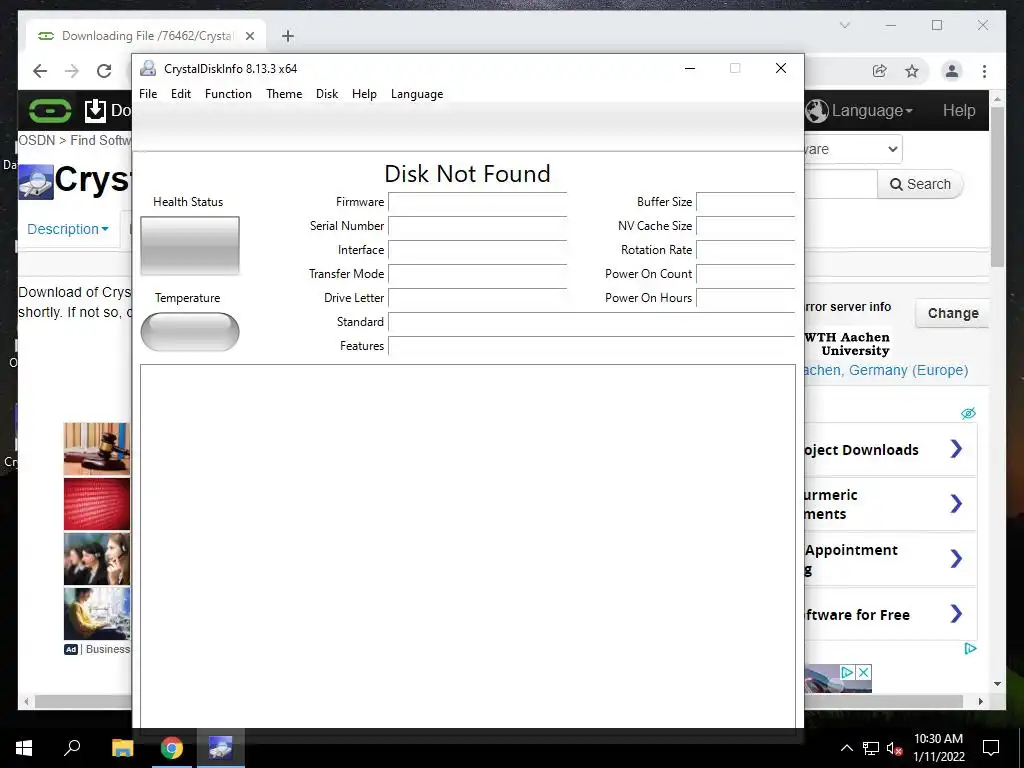Open the Language menu in CrystalDiskInfo

coord(417,94)
